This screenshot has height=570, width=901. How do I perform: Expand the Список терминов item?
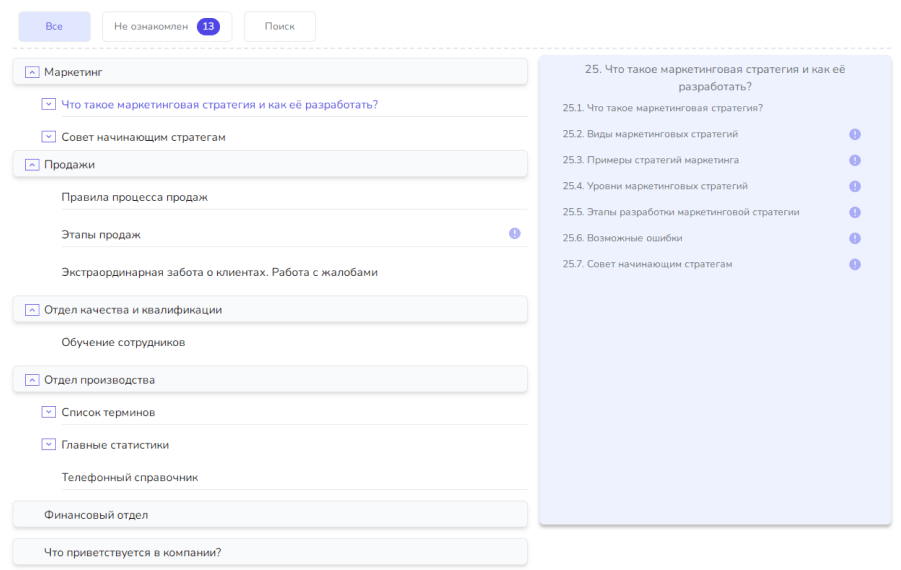click(49, 412)
